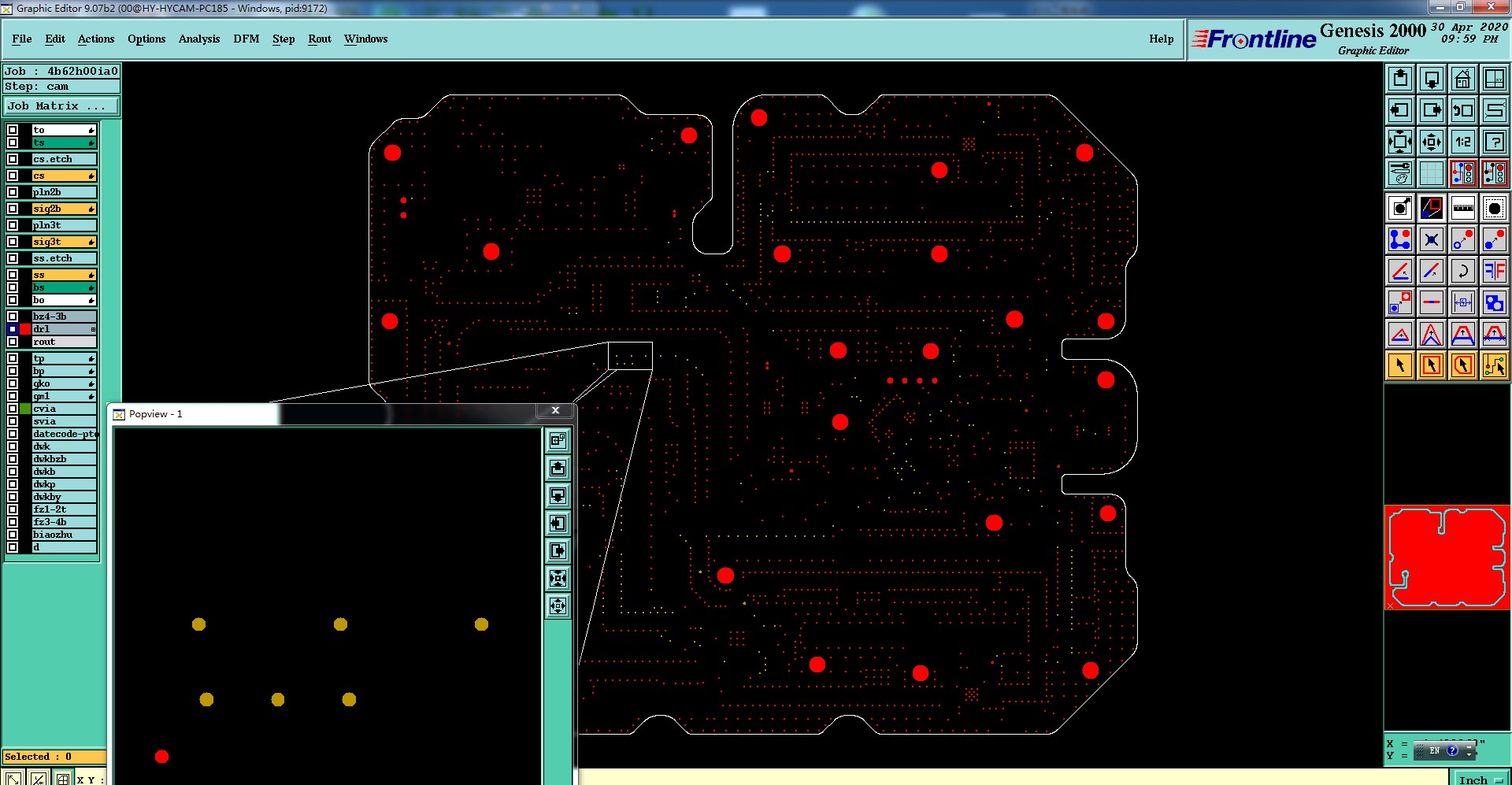
Task: Click the delete feature X icon
Action: pos(1432,239)
